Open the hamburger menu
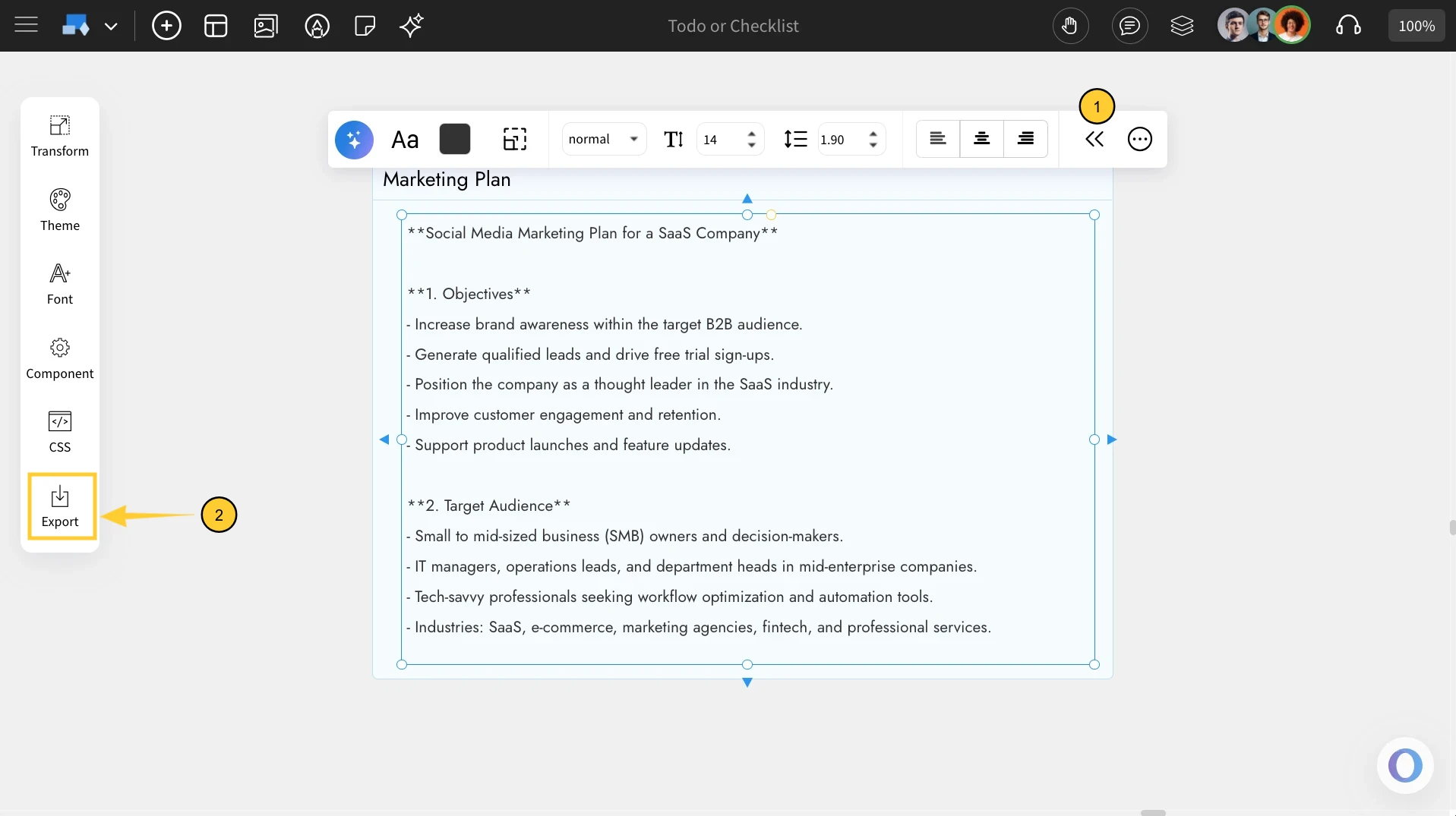Screen dimensions: 1456x816 pyautogui.click(x=26, y=25)
